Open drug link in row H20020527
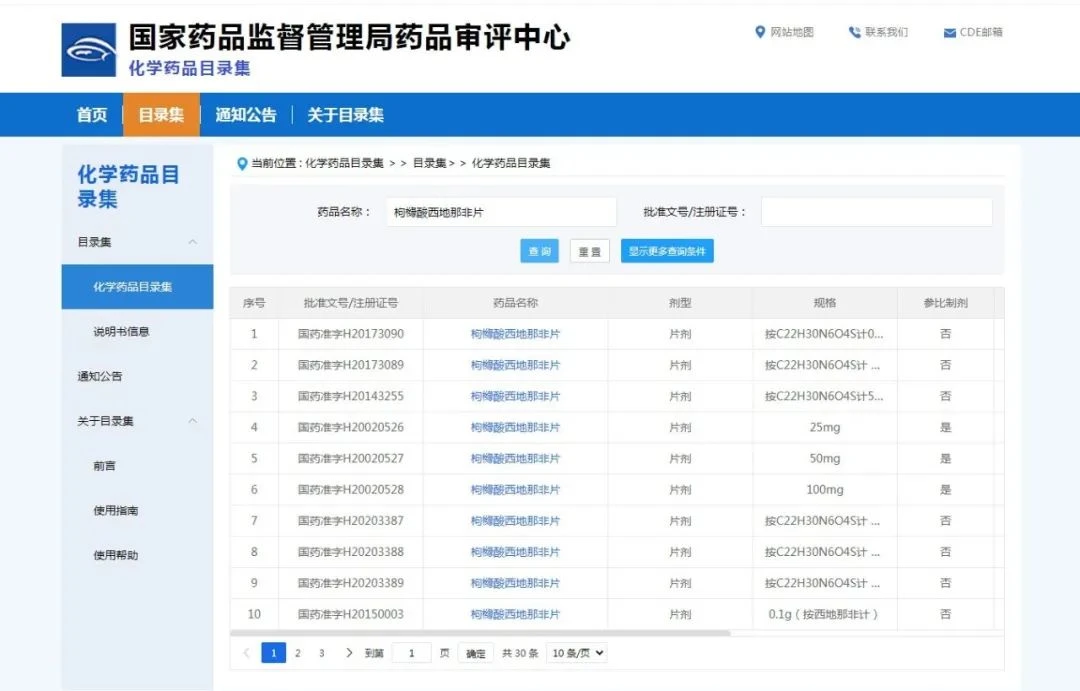The image size is (1080, 691). click(x=515, y=459)
